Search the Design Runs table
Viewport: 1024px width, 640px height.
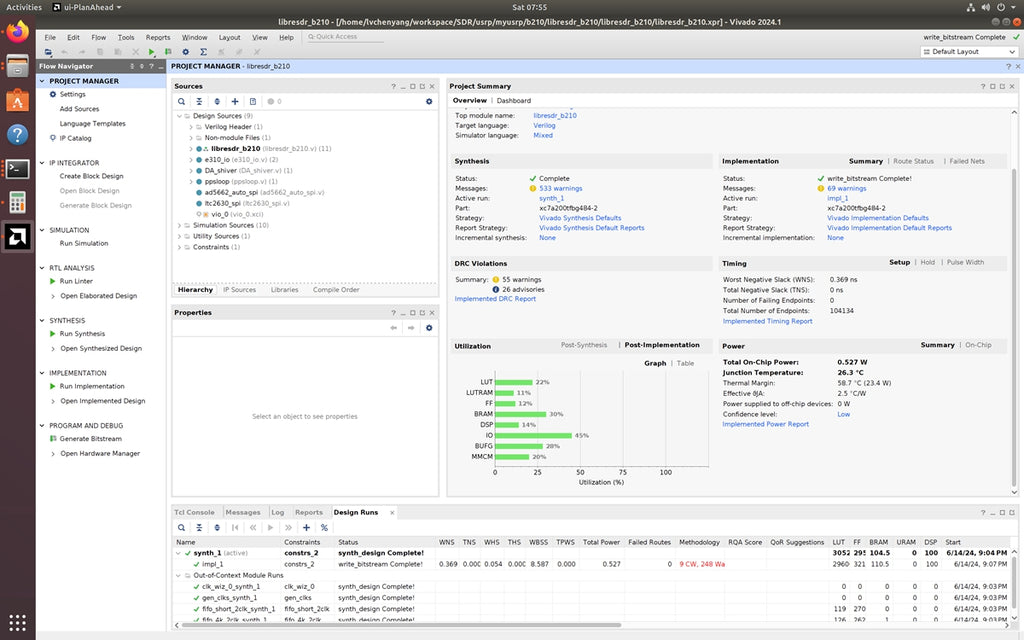coord(182,528)
